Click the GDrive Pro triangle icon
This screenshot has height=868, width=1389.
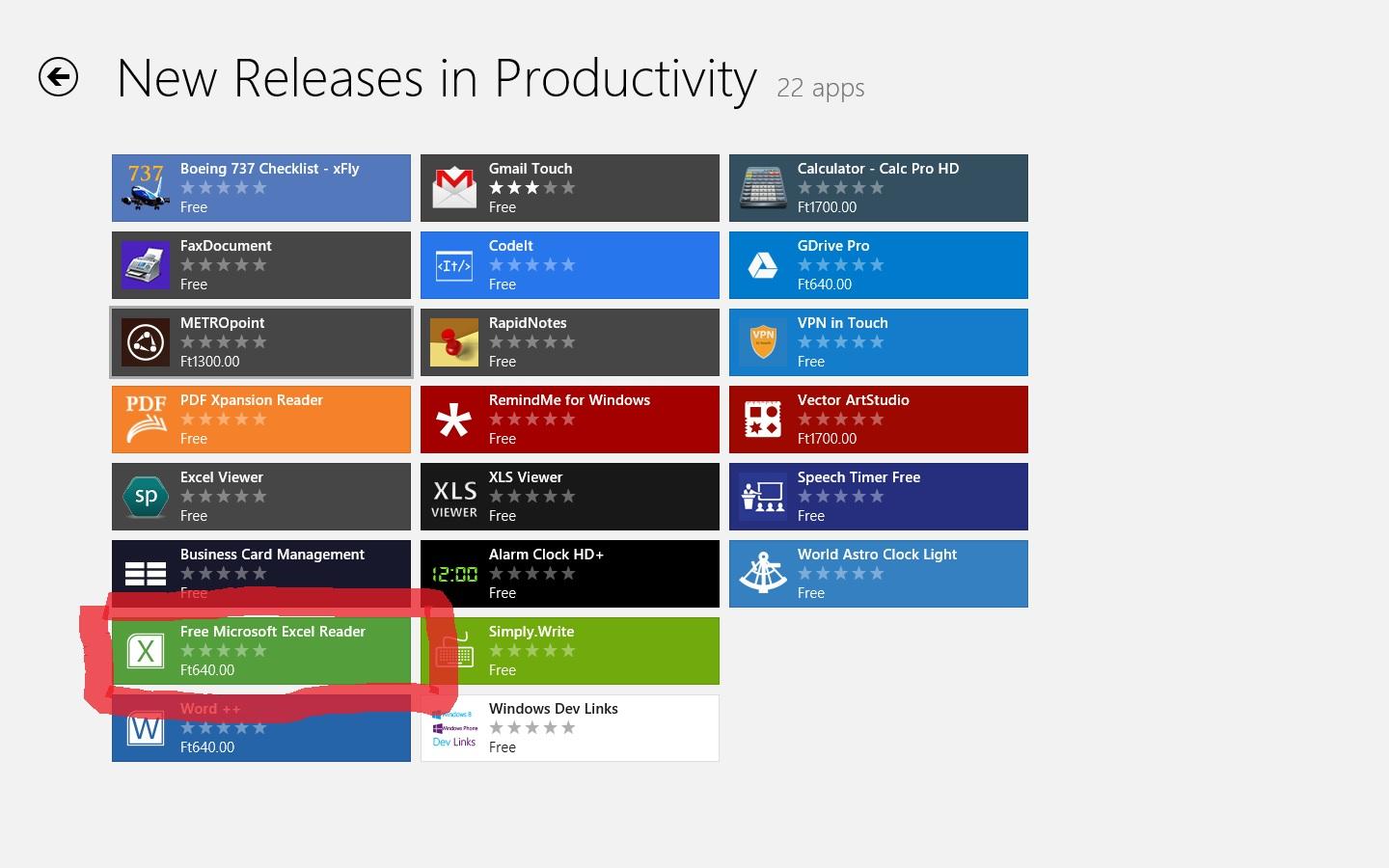[x=763, y=265]
